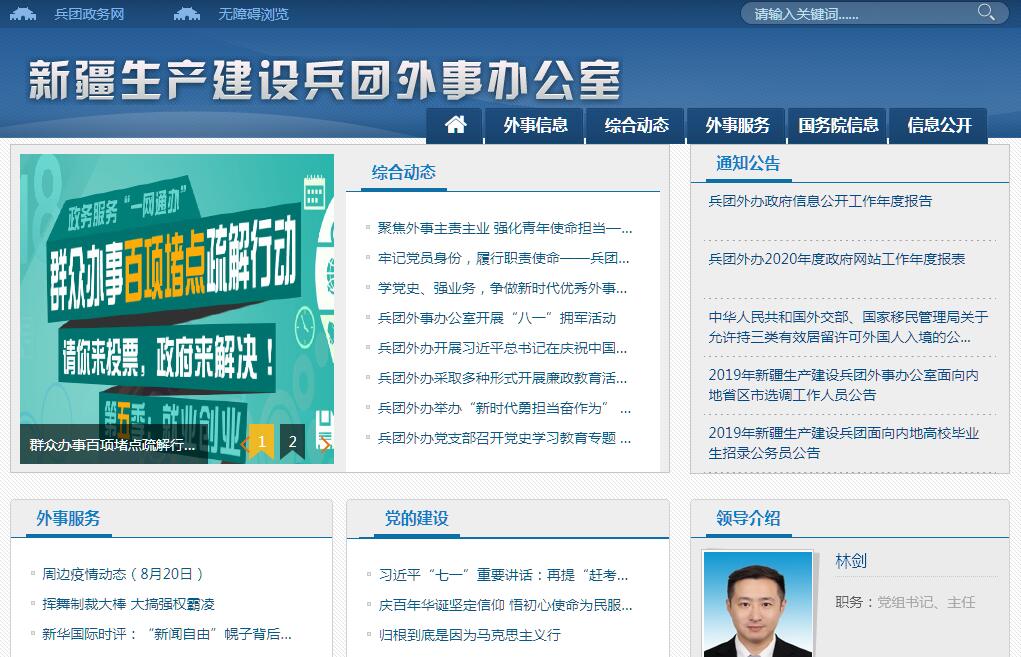Select the 国务院信息 navigation item
The image size is (1021, 657).
click(838, 125)
